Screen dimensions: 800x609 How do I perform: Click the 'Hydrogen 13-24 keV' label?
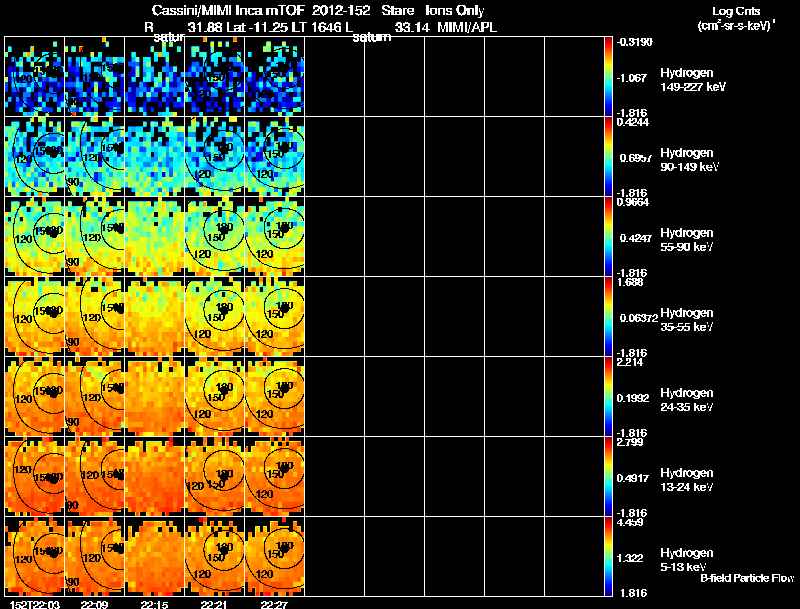(x=687, y=480)
